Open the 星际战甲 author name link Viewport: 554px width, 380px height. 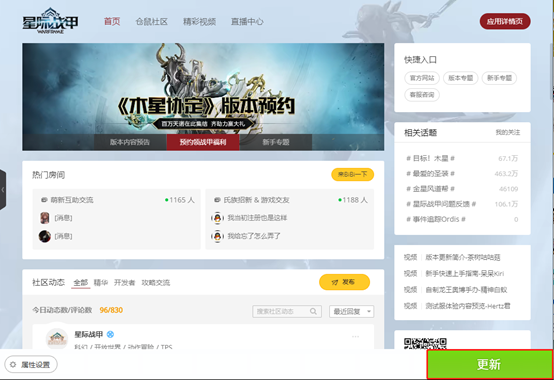tap(88, 334)
